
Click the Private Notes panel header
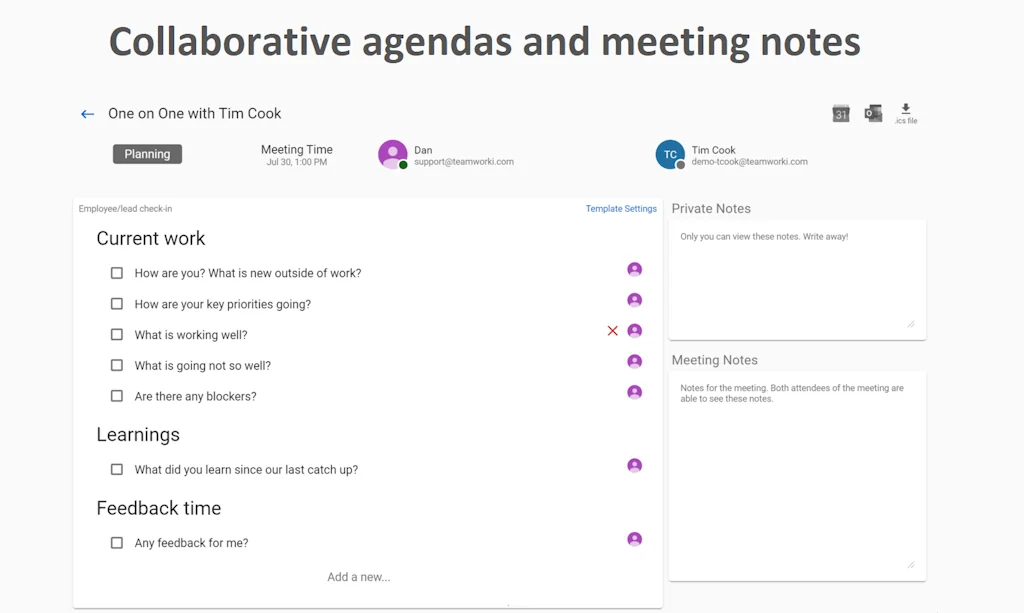point(710,208)
